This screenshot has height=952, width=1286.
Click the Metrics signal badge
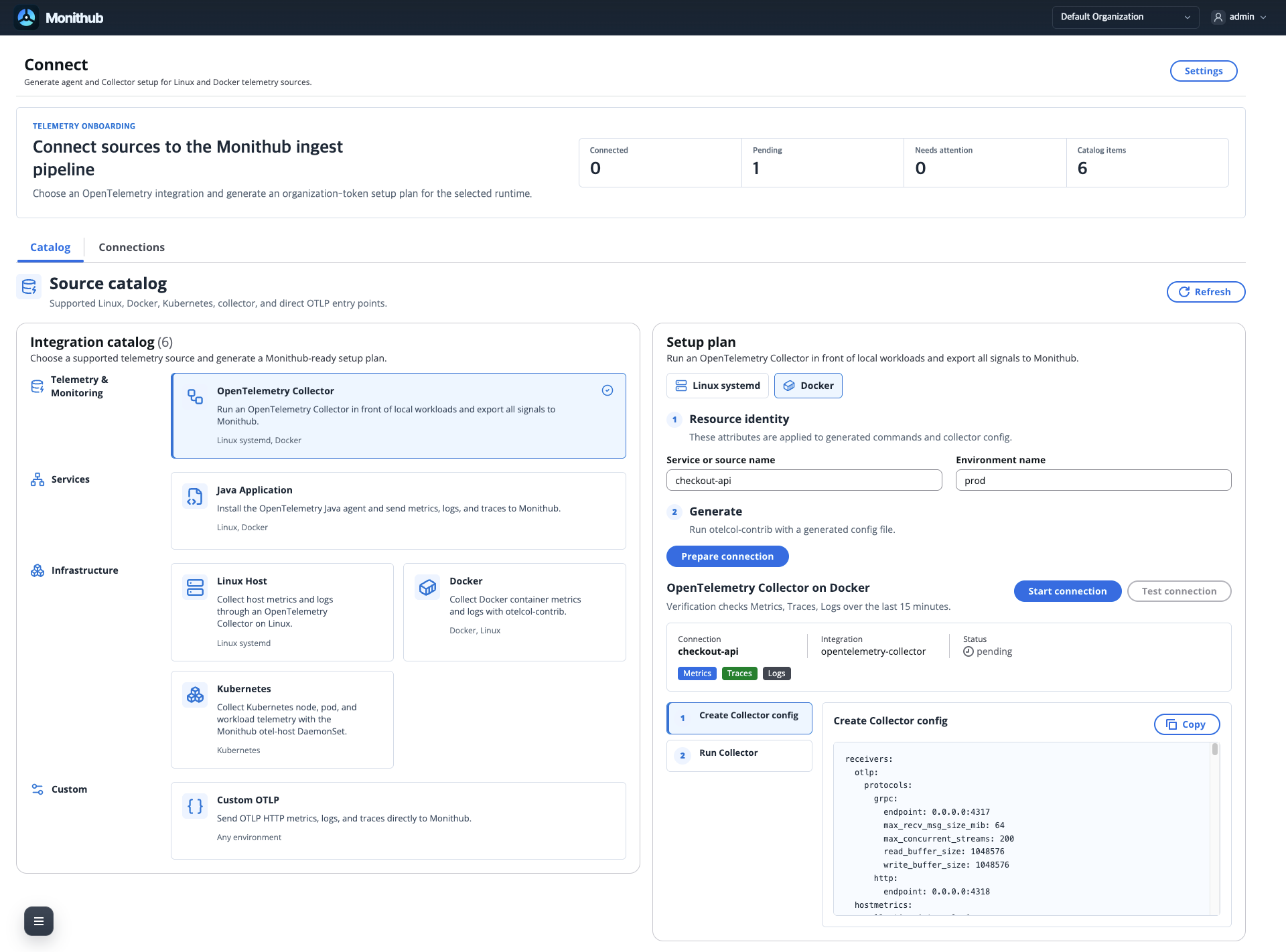tap(697, 673)
